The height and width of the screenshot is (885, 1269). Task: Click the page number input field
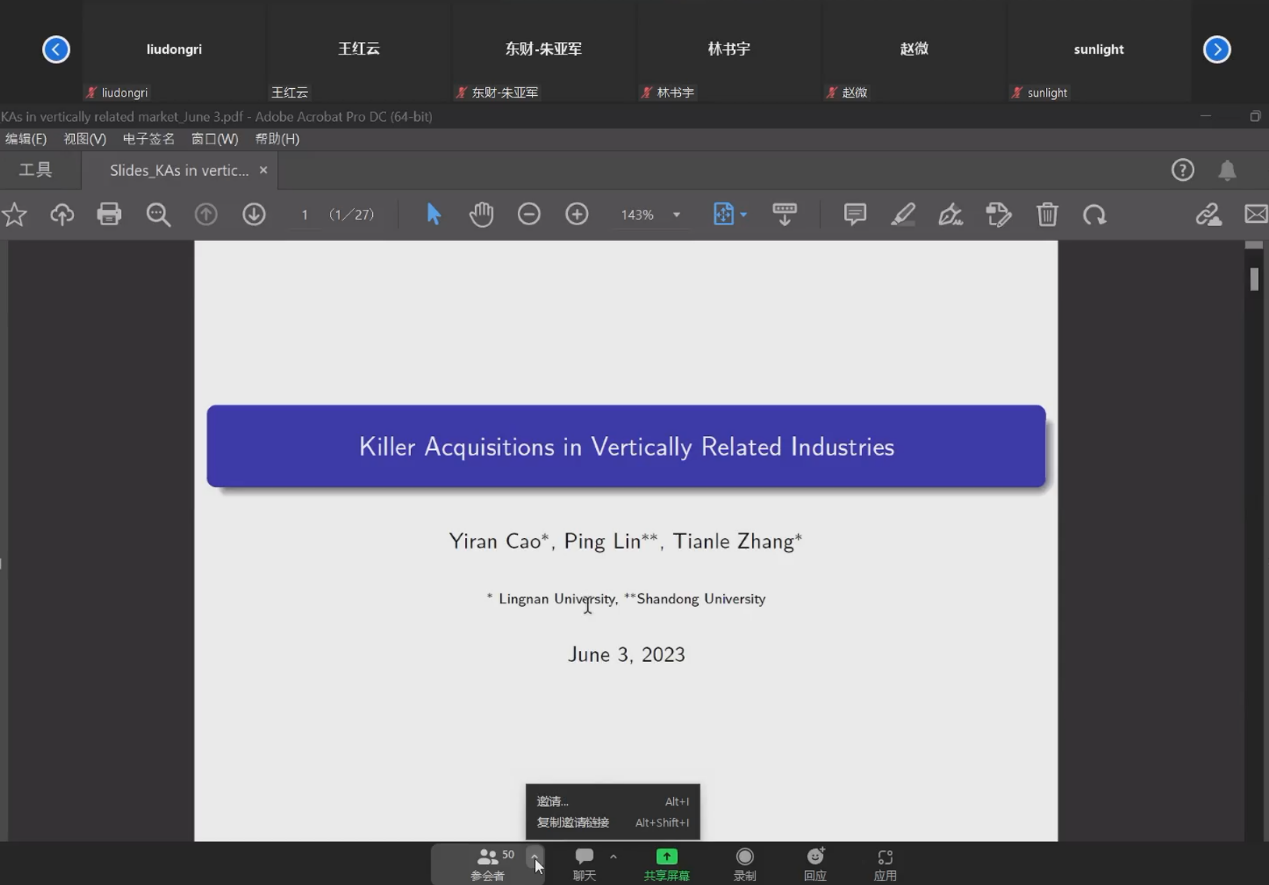(x=305, y=215)
